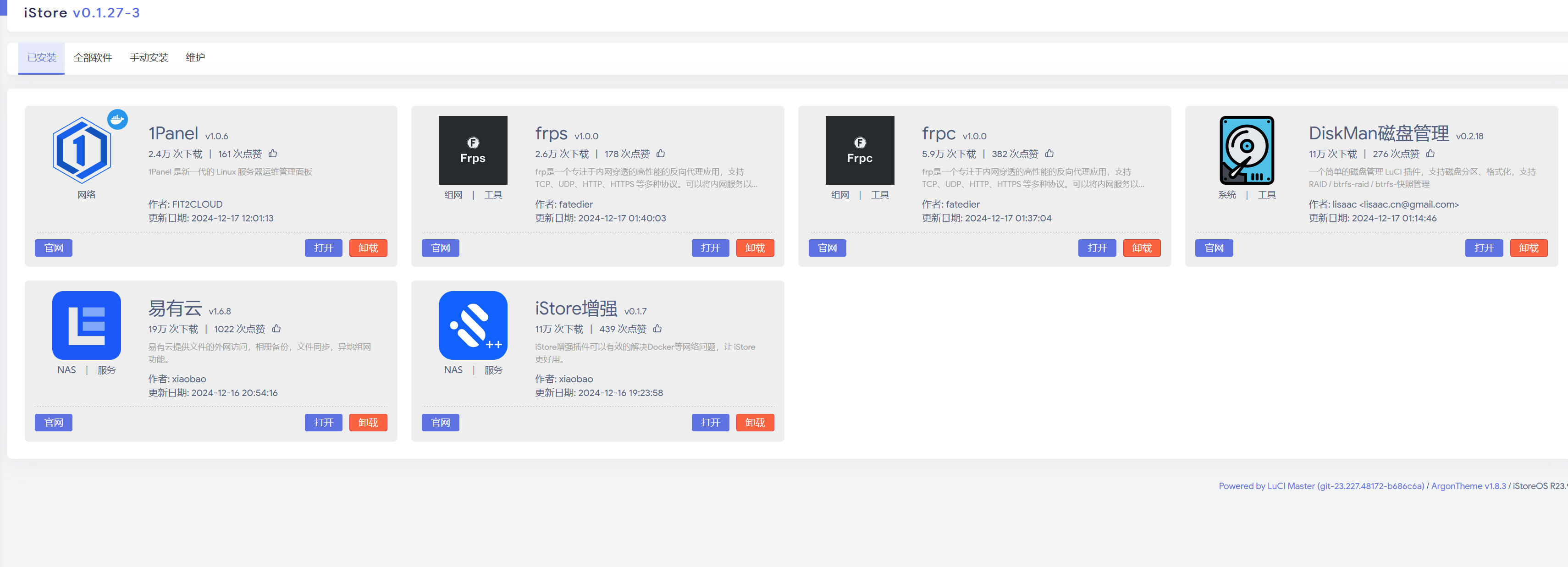Click the 网络 category under 1Panel
1568x567 pixels.
87,195
